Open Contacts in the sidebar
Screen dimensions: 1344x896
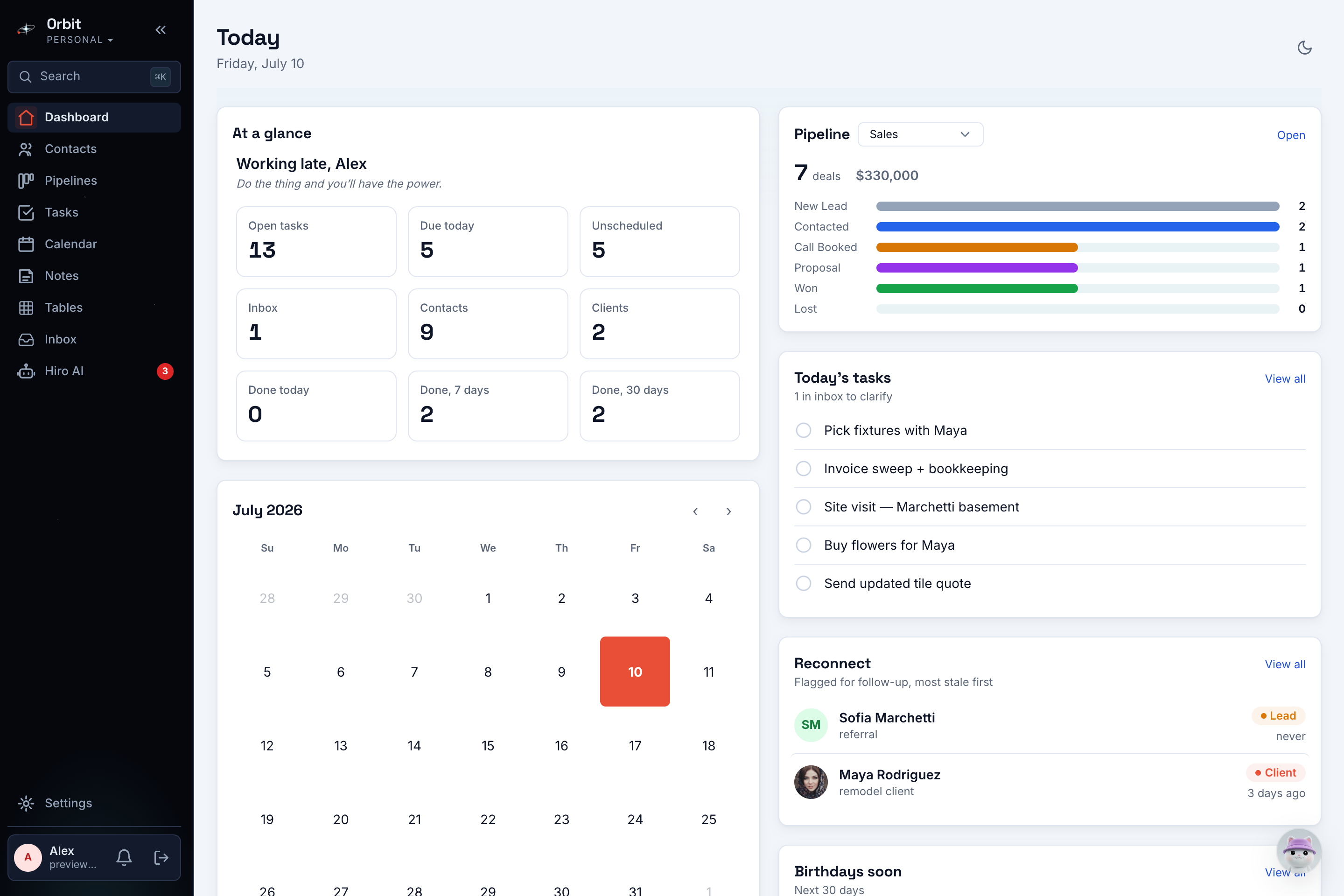[x=94, y=149]
